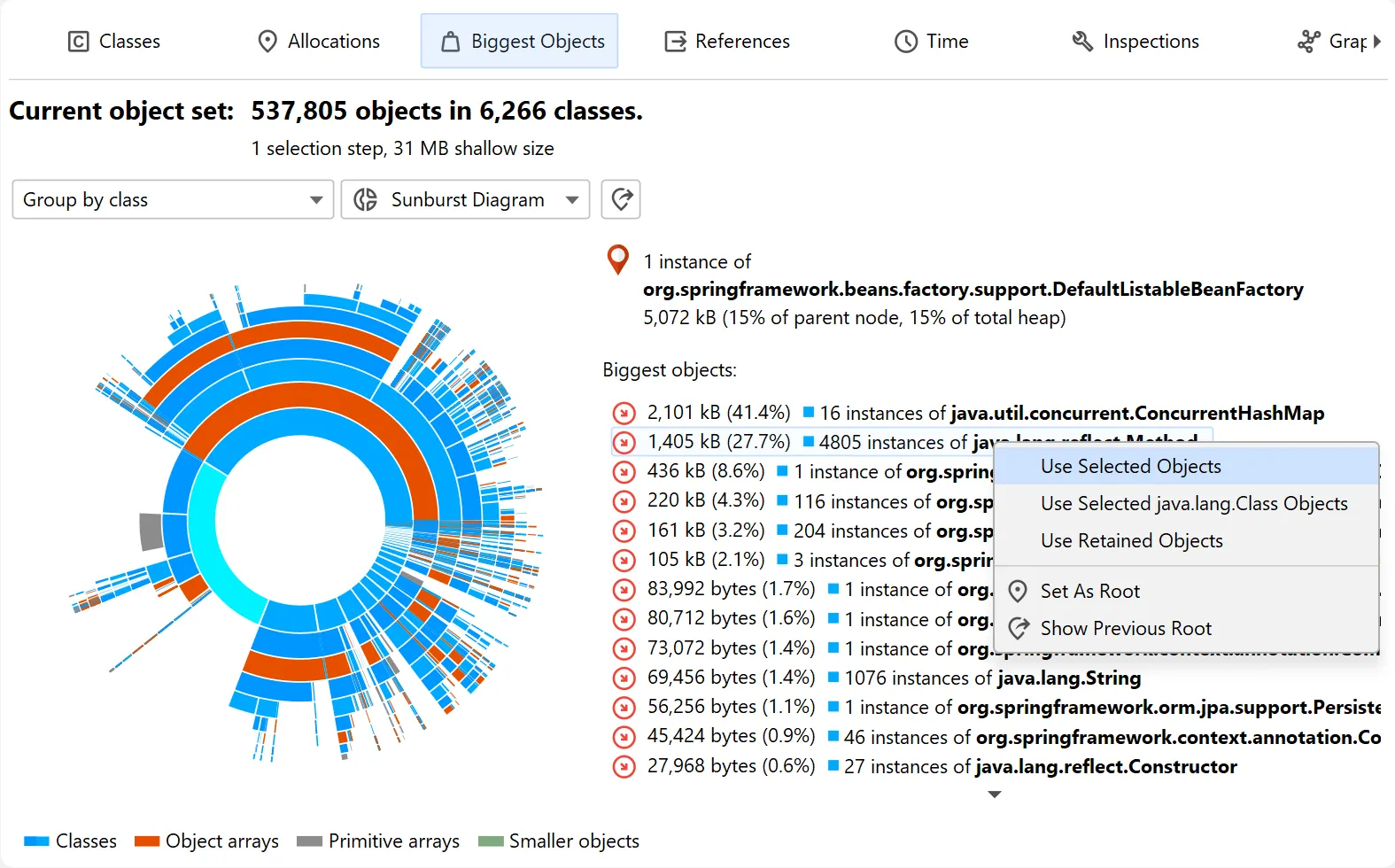Select Use Selected Objects menu entry

[x=1130, y=467]
